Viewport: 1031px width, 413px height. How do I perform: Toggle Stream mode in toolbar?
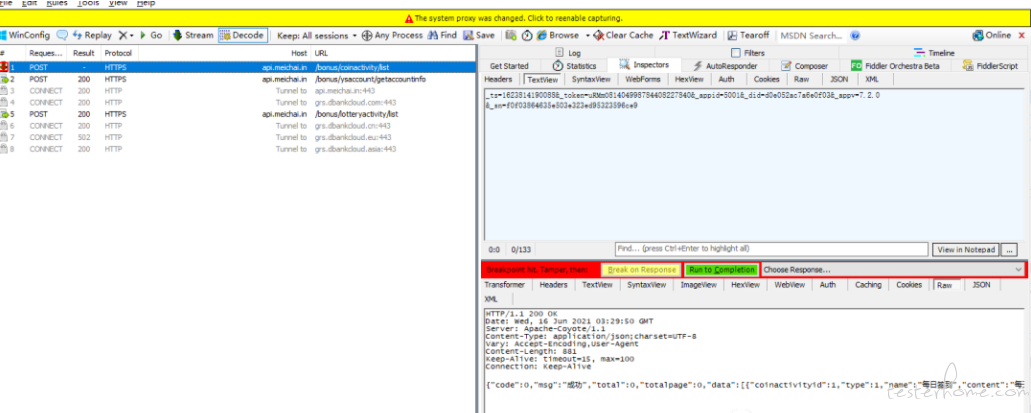pos(193,36)
